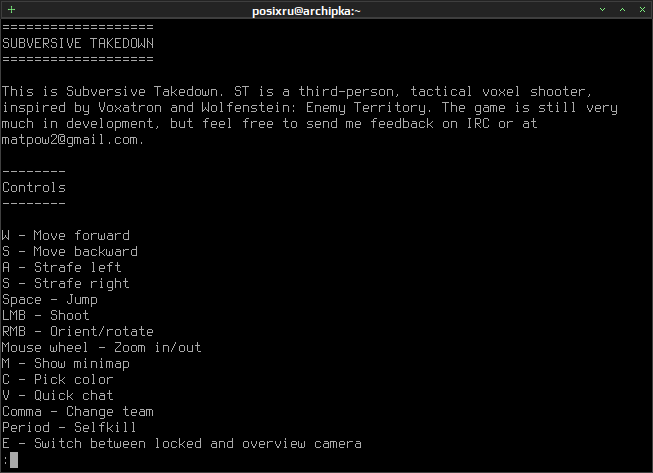653x473 pixels.
Task: Click the posixru@archipka:~ window title
Action: tap(306, 11)
